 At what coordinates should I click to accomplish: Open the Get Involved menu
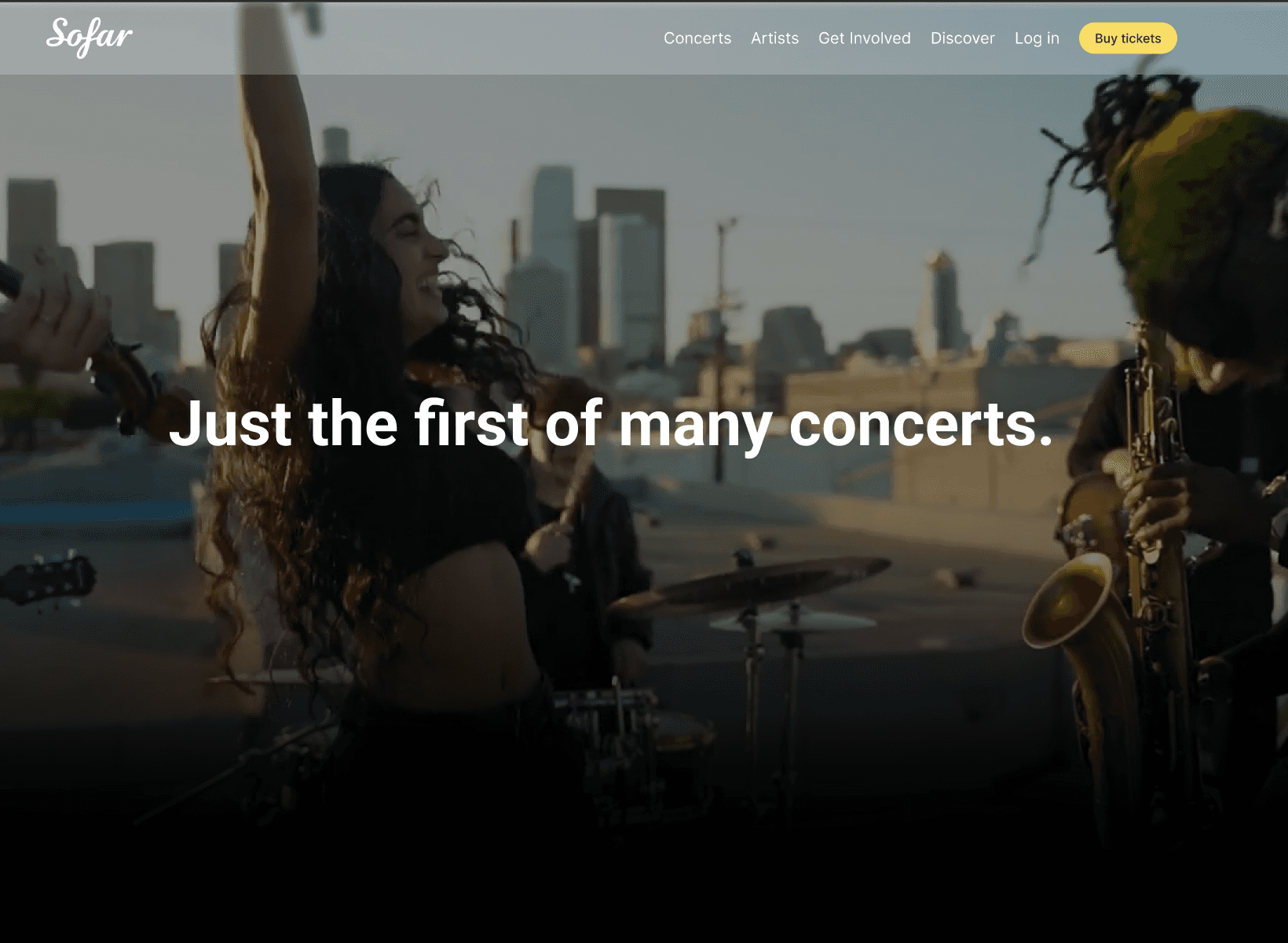tap(865, 38)
